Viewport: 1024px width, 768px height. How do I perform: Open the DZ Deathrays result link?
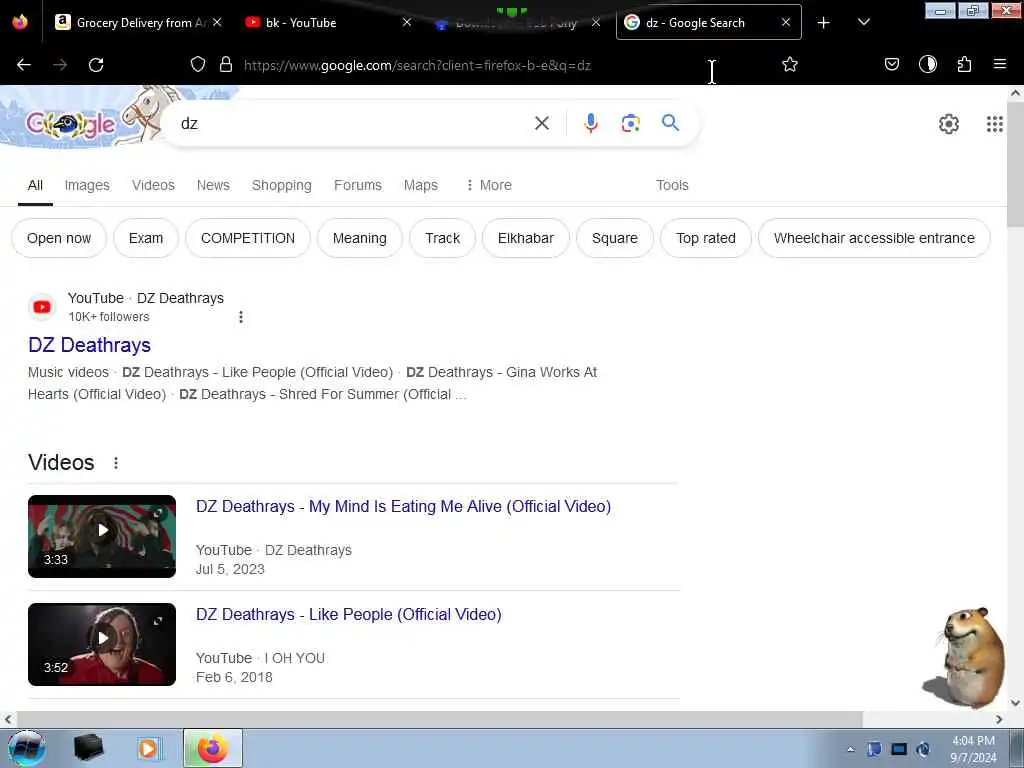pos(89,345)
